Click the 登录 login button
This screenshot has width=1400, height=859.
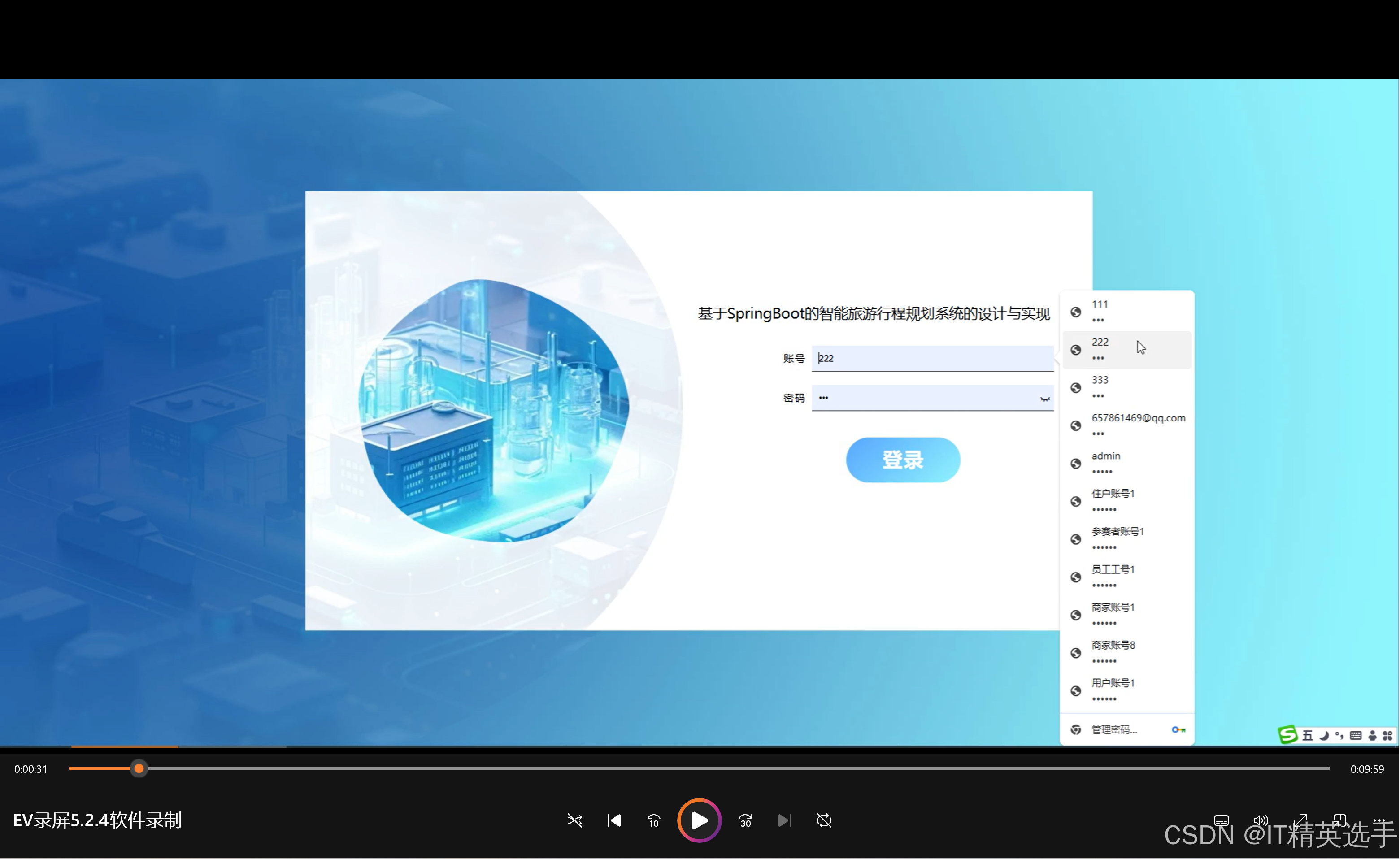coord(903,460)
